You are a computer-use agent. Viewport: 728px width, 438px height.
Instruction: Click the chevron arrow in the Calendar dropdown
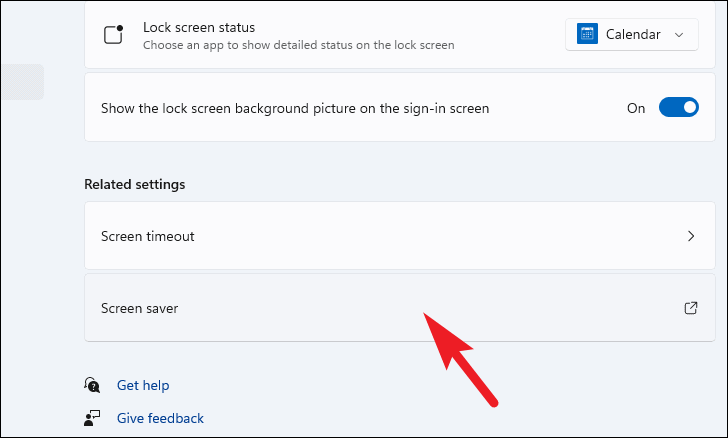click(x=679, y=35)
